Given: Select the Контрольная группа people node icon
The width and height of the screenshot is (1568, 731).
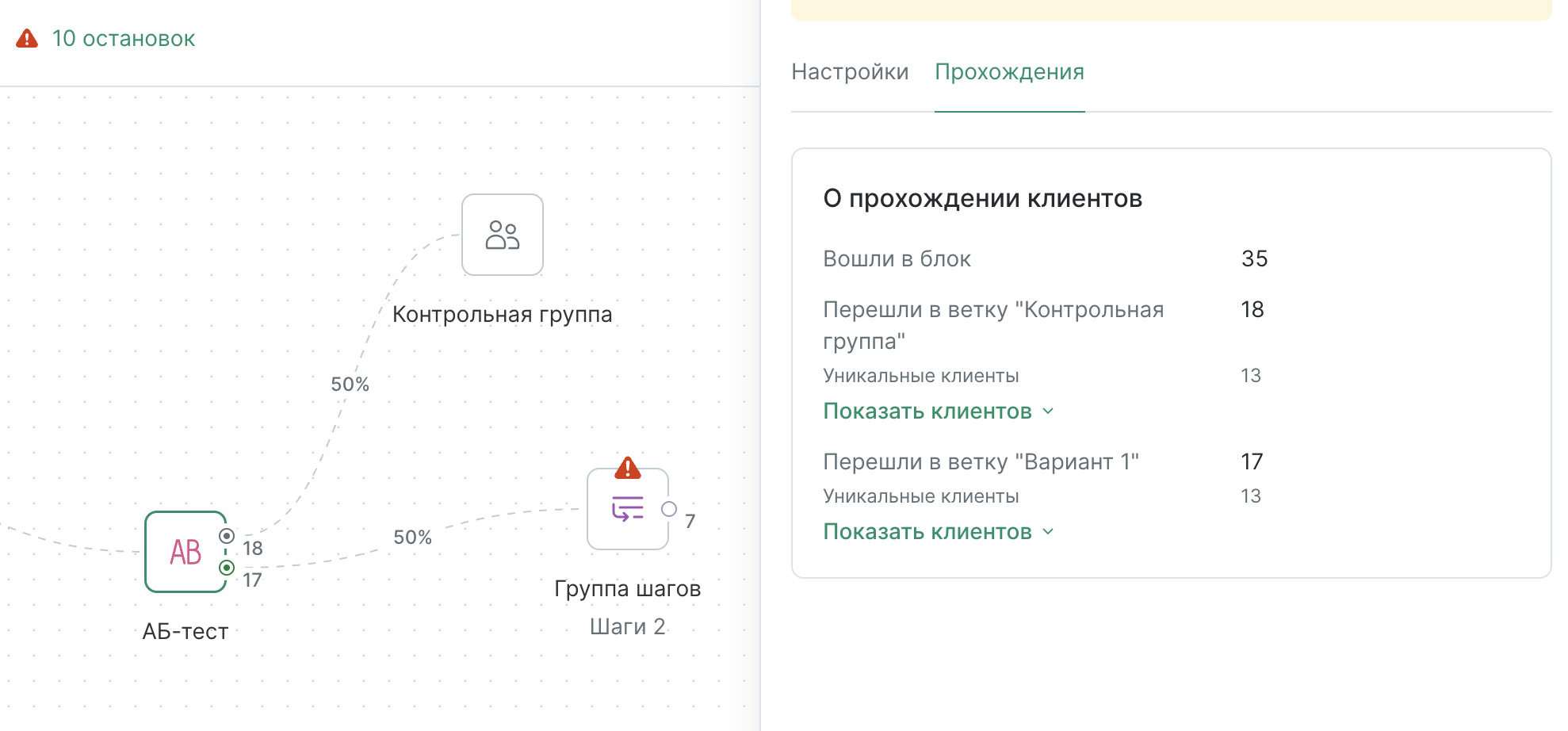Looking at the screenshot, I should pos(503,235).
